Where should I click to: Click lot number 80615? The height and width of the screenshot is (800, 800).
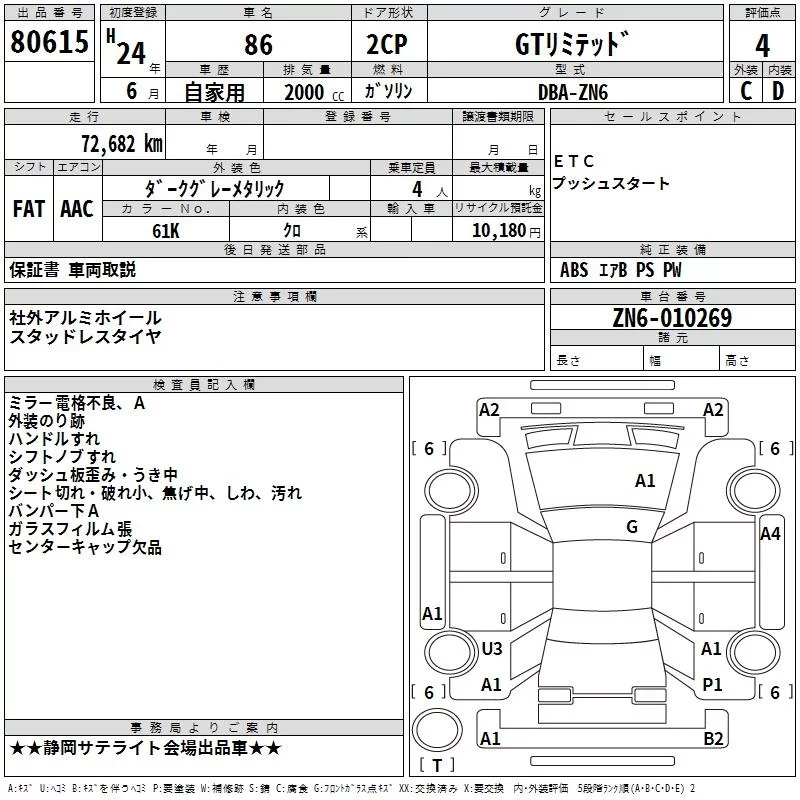49,41
